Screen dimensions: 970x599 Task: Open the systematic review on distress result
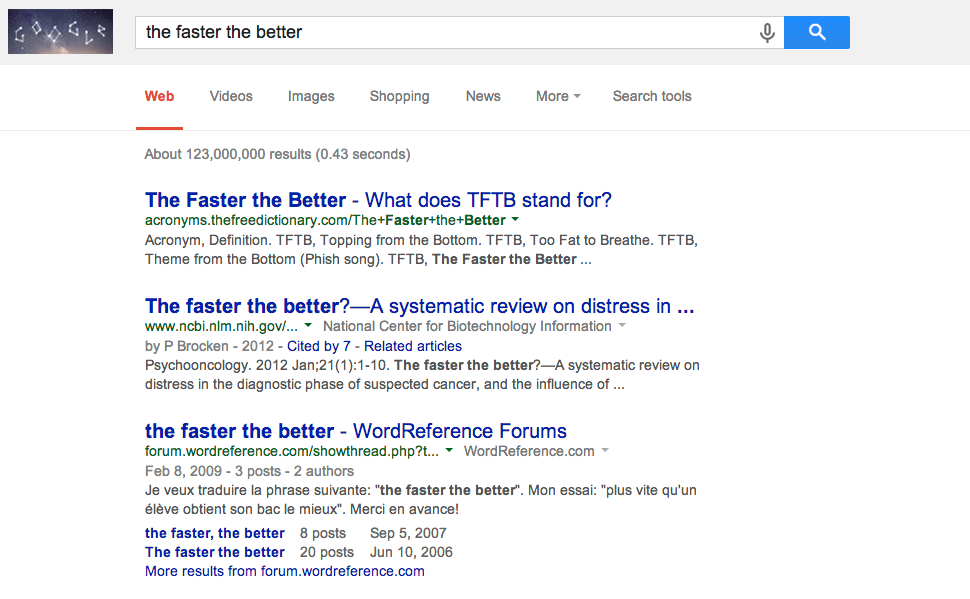[419, 306]
